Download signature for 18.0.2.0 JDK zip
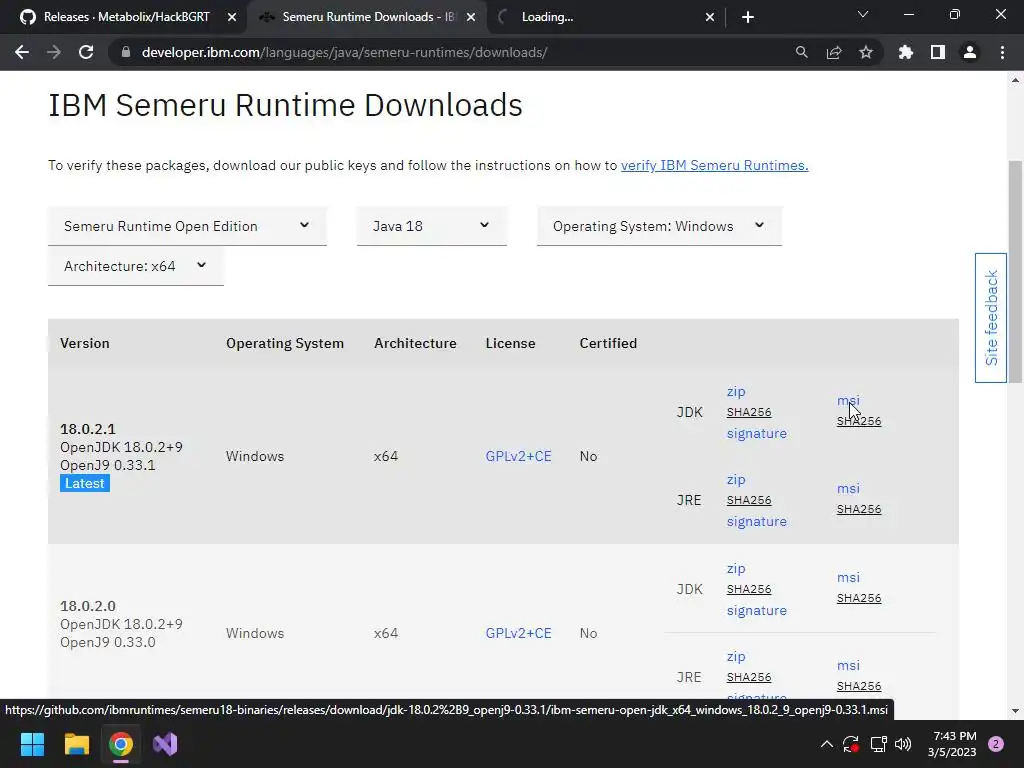This screenshot has height=768, width=1024. pos(757,610)
